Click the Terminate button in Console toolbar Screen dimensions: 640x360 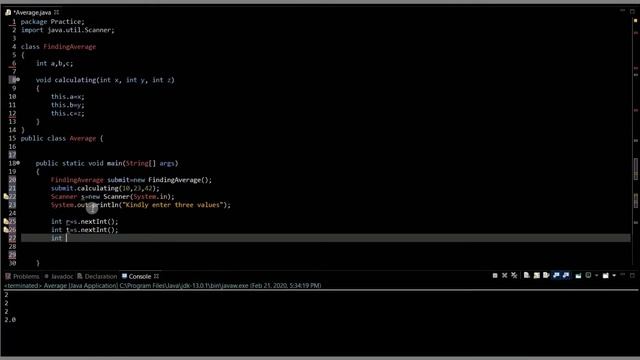(495, 276)
